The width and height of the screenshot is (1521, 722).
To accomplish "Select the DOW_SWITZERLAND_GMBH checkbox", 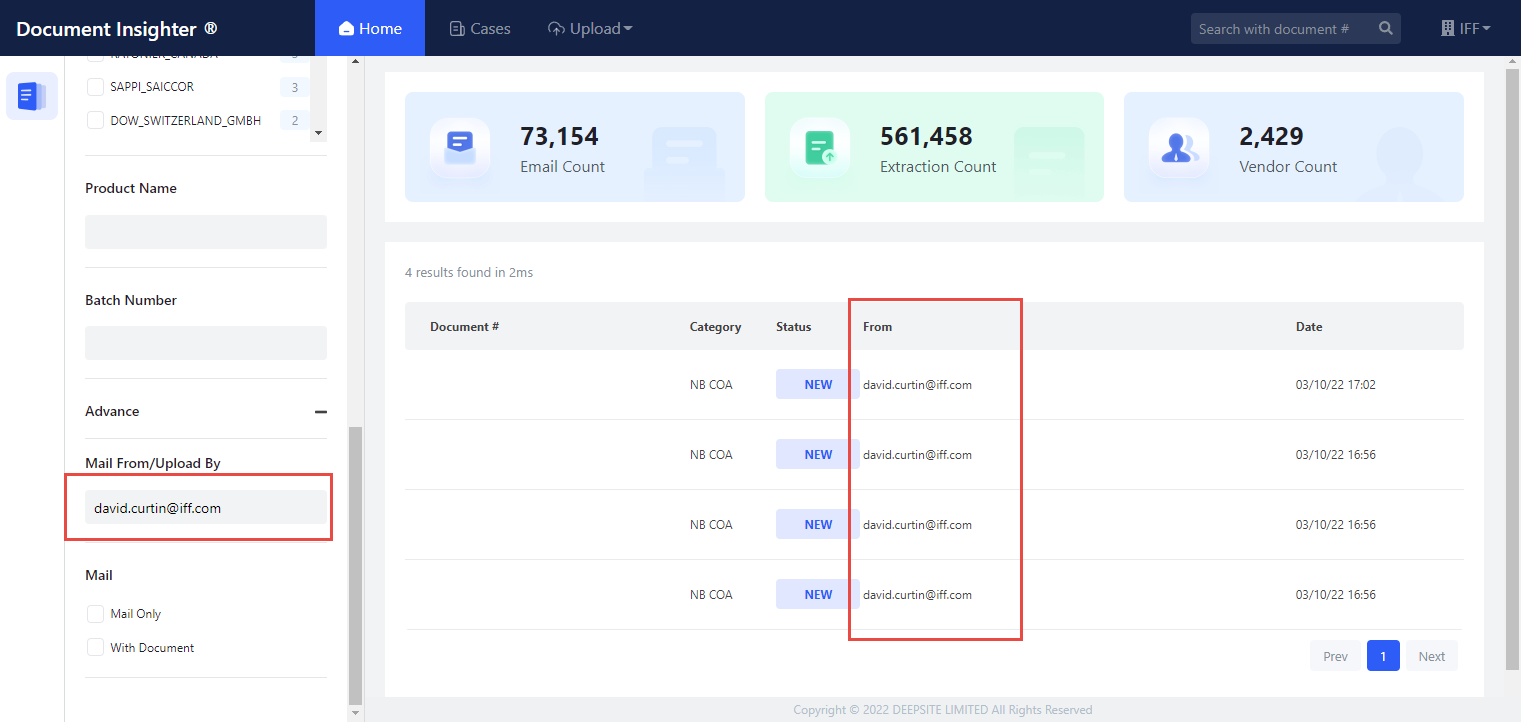I will [96, 121].
